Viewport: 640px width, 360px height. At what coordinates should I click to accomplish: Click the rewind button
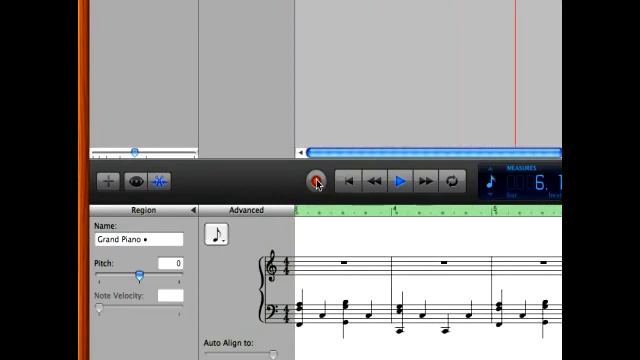coord(374,181)
